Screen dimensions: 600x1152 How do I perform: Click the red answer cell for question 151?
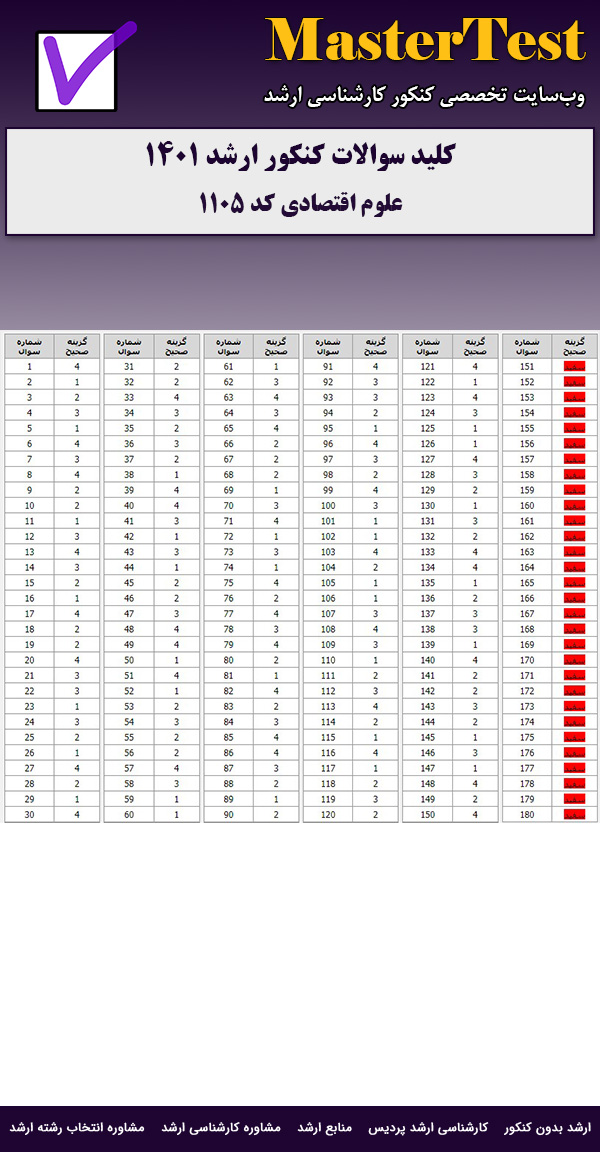574,367
